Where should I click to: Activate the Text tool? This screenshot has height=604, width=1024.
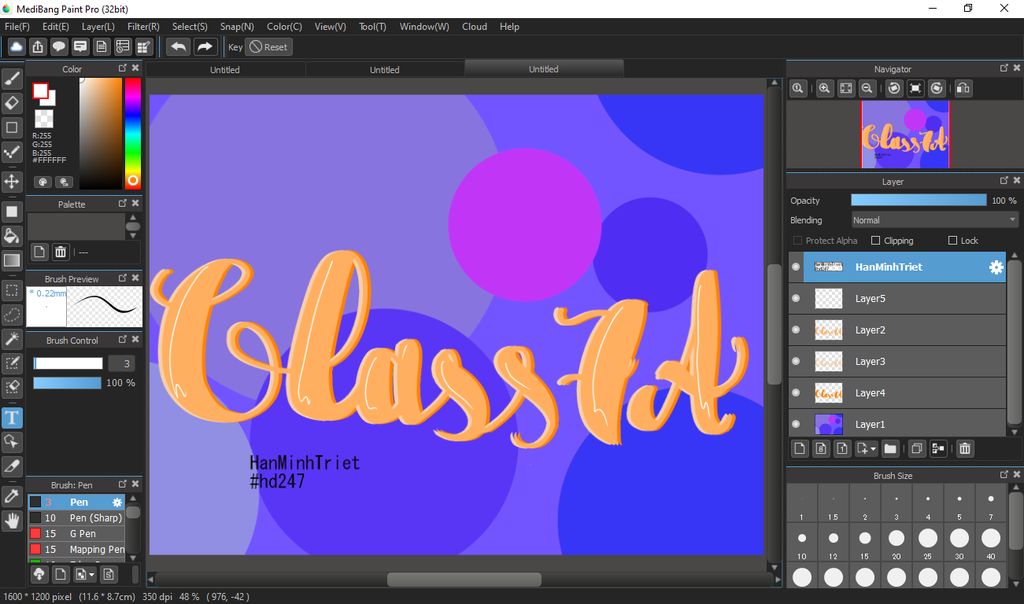point(12,418)
